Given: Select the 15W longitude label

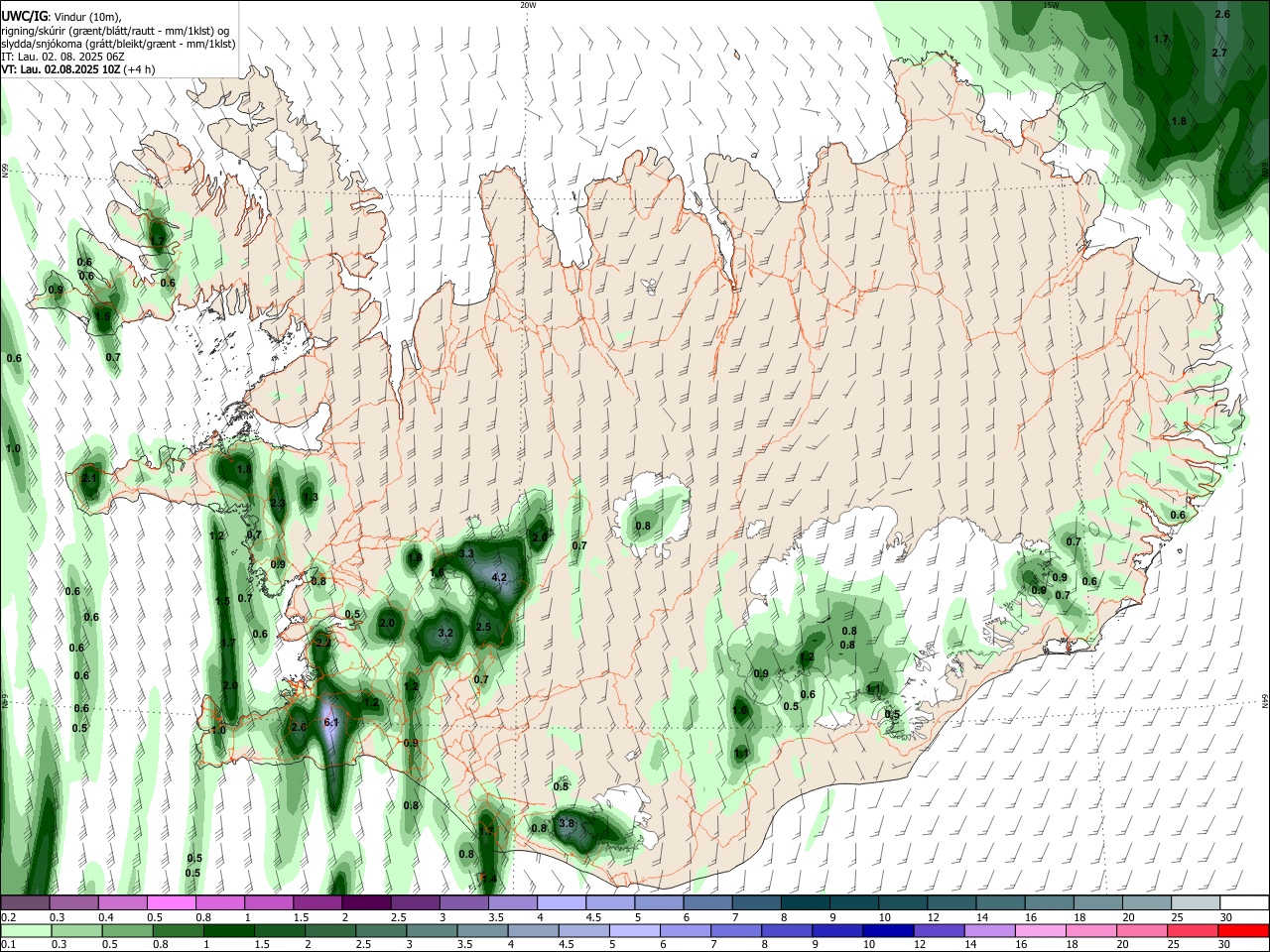Looking at the screenshot, I should 1051,5.
